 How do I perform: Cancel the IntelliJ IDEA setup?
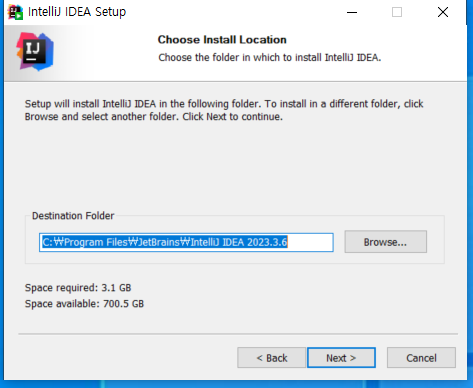point(421,358)
